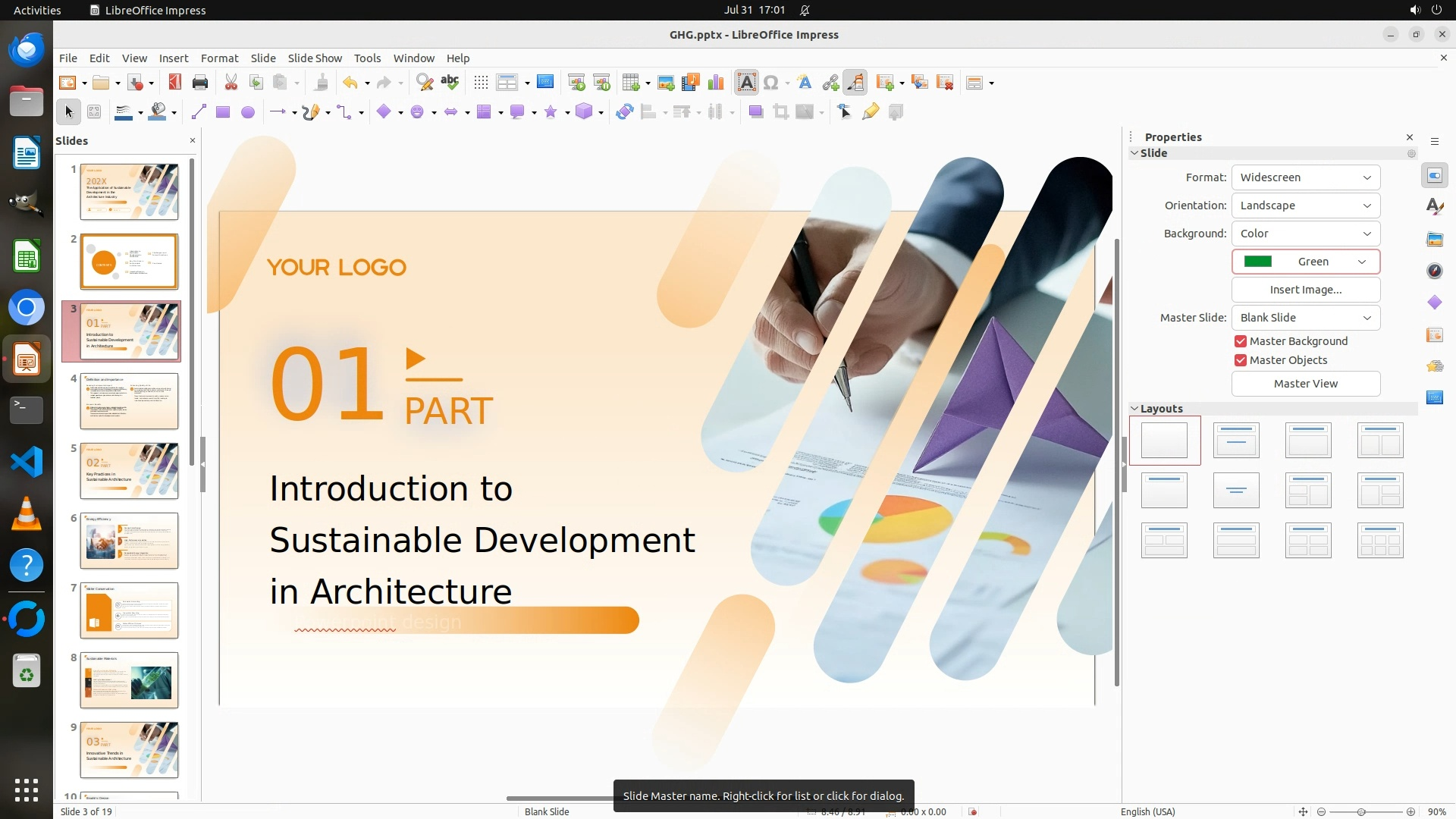Collapse the Layouts section
Viewport: 1456px width, 819px height.
pos(1135,409)
